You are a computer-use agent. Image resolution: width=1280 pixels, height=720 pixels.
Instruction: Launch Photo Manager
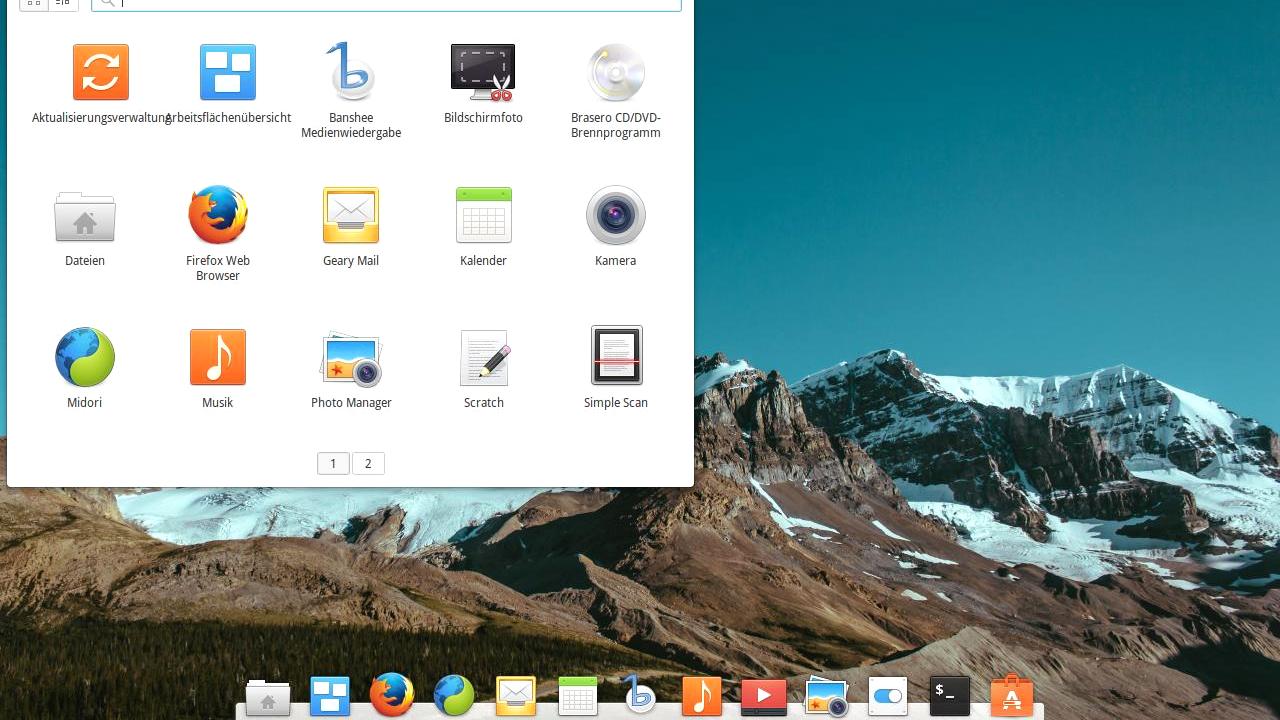(x=351, y=356)
